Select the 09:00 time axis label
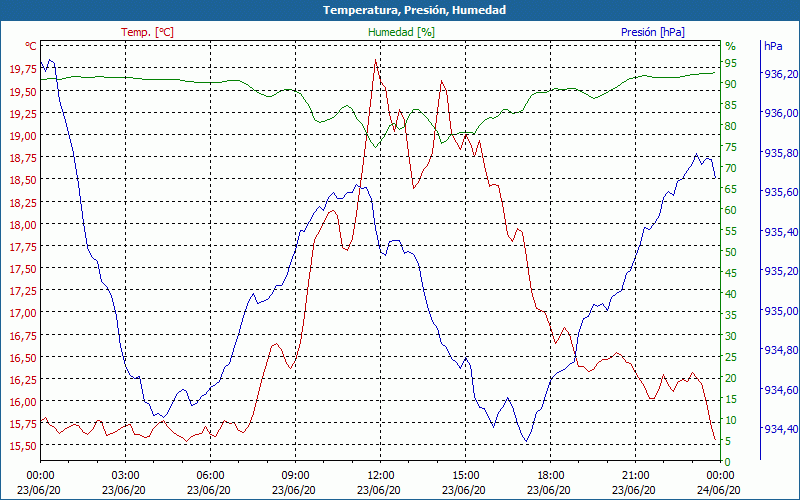 click(295, 476)
